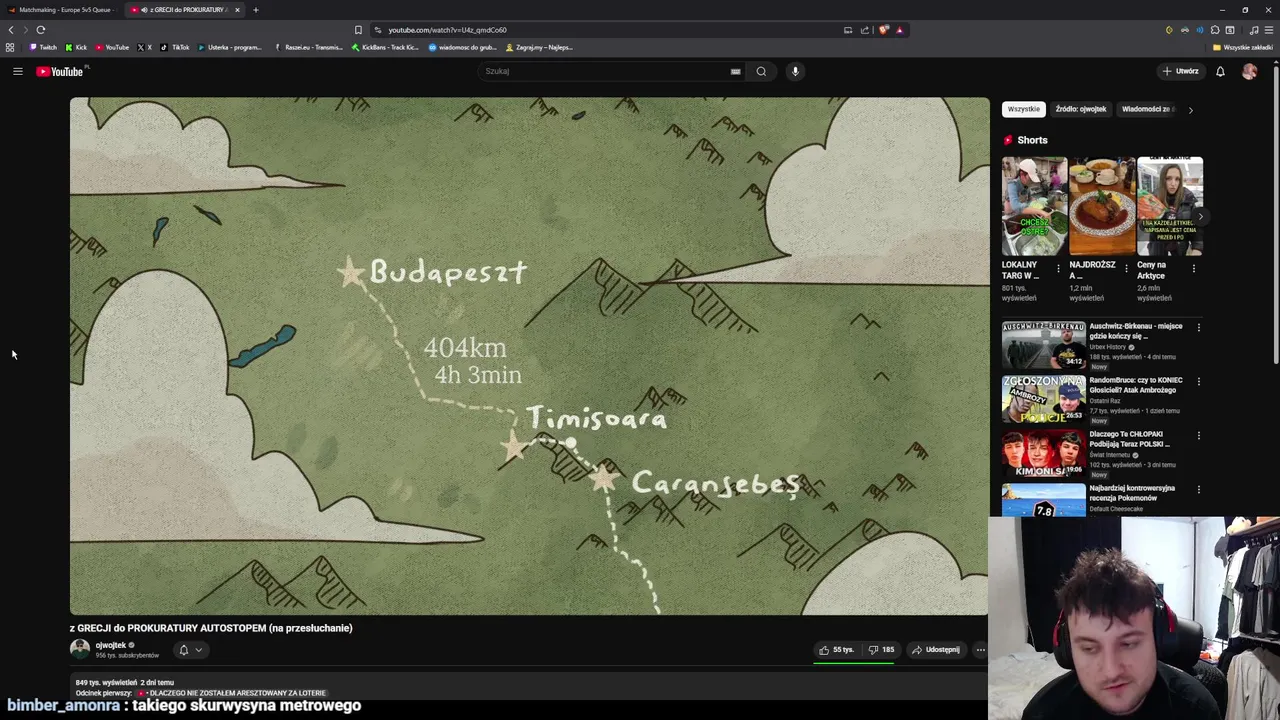Open the browser main menu hamburger
This screenshot has height=720, width=1280.
pos(1269,30)
